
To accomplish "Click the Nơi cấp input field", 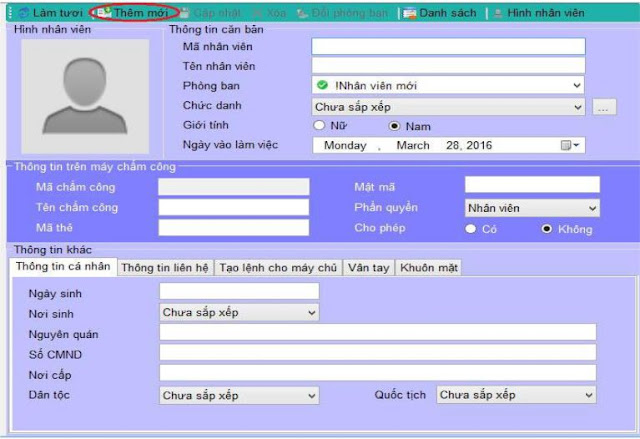I will click(x=378, y=372).
